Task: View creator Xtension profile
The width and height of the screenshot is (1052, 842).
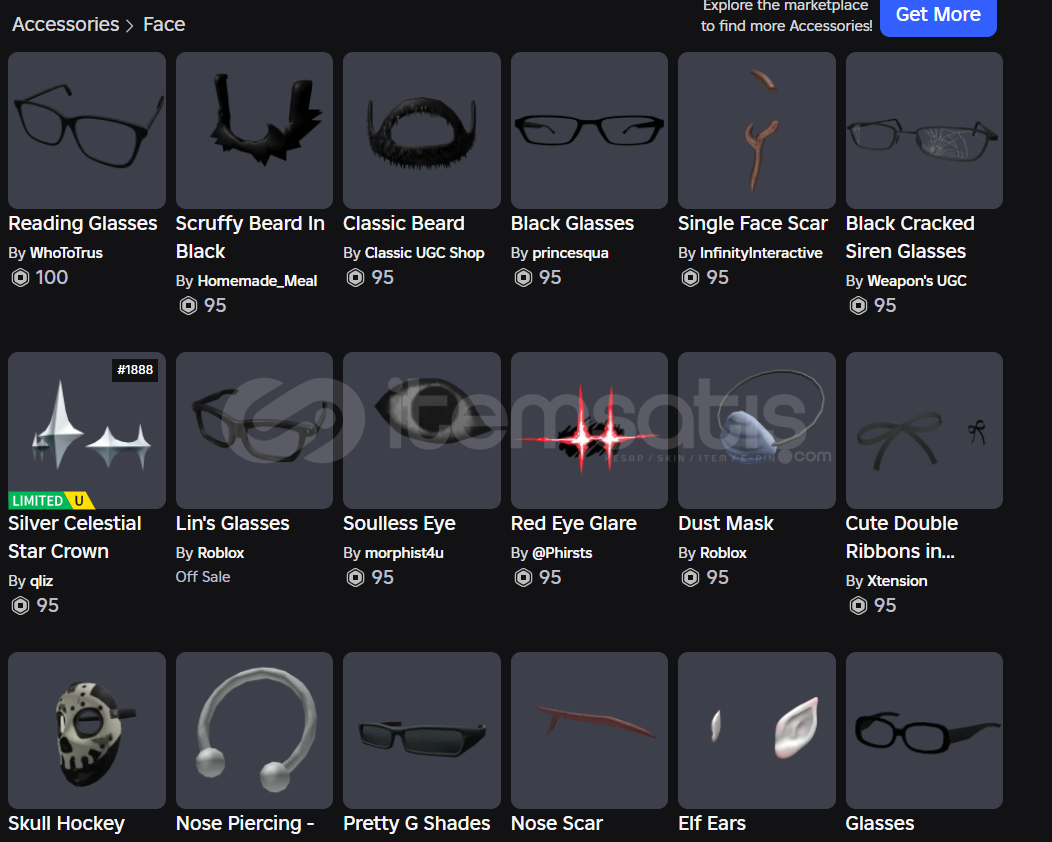Action: (897, 581)
